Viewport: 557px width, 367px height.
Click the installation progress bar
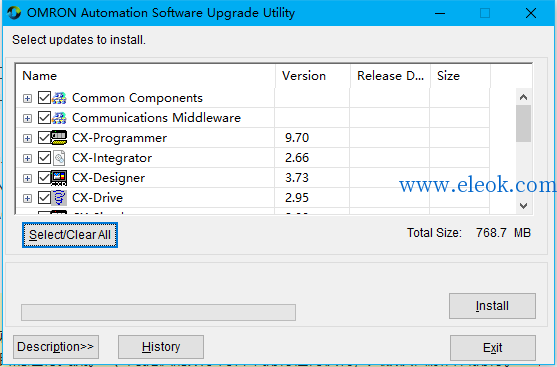(158, 312)
